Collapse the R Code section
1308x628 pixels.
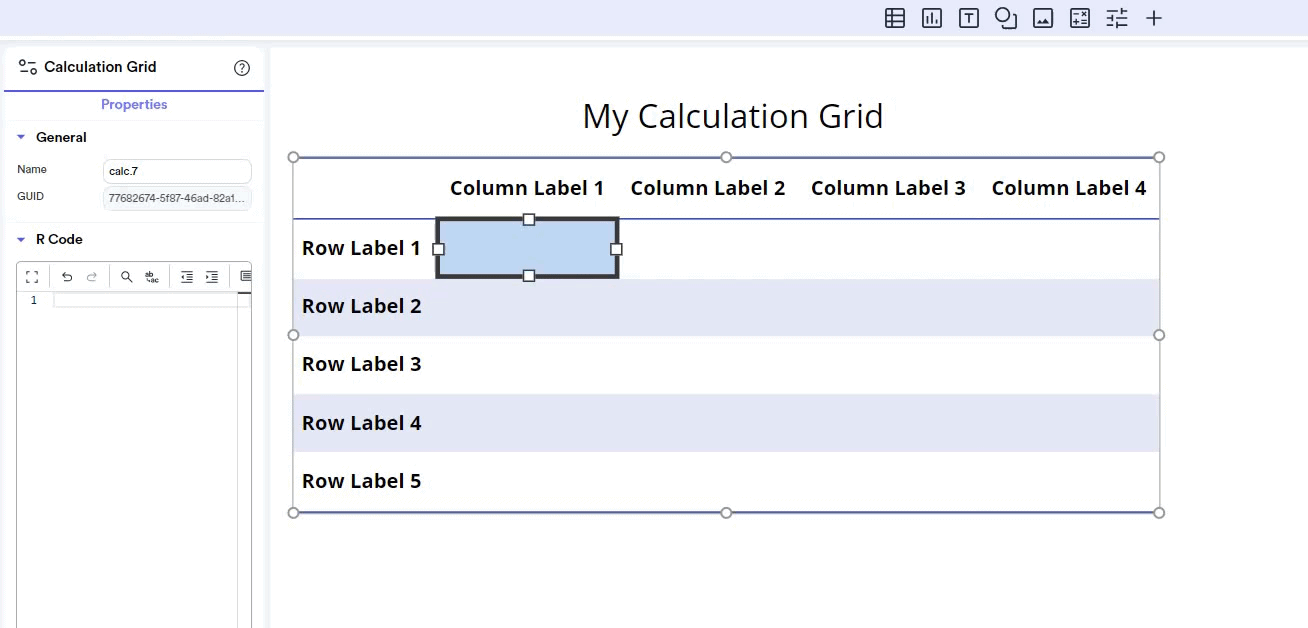(21, 239)
